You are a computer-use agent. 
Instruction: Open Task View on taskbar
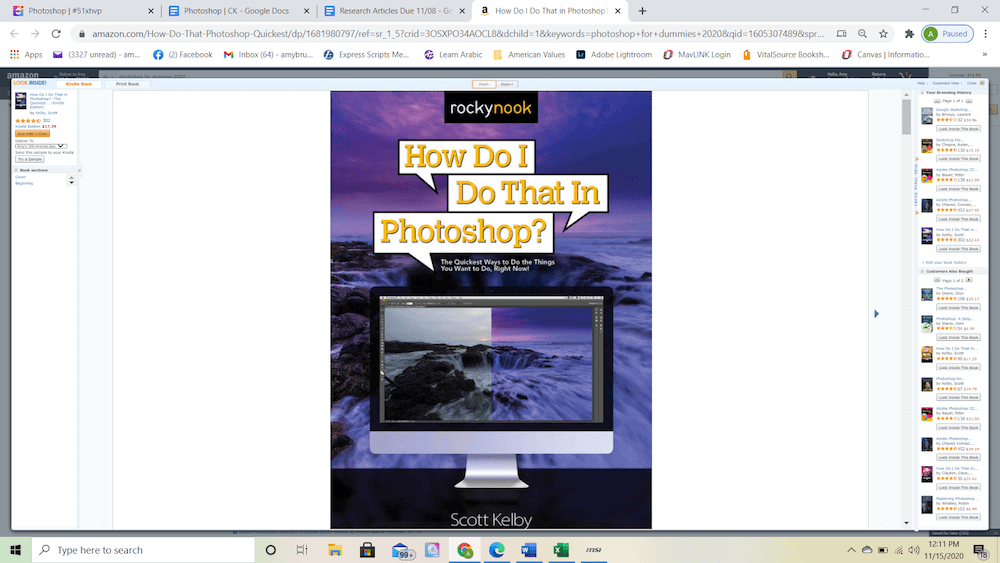[302, 550]
